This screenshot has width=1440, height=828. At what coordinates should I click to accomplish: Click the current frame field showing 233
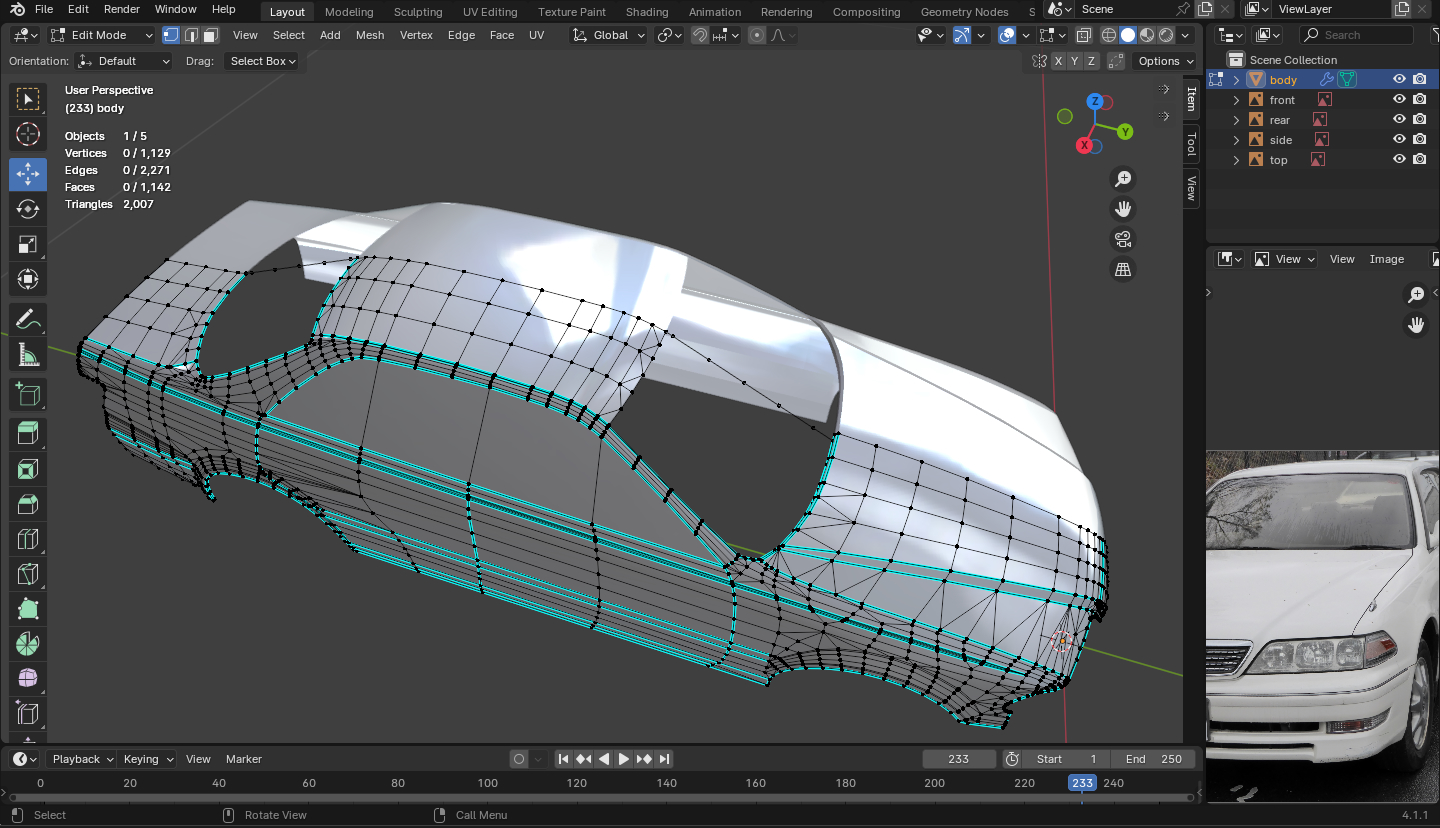point(958,759)
